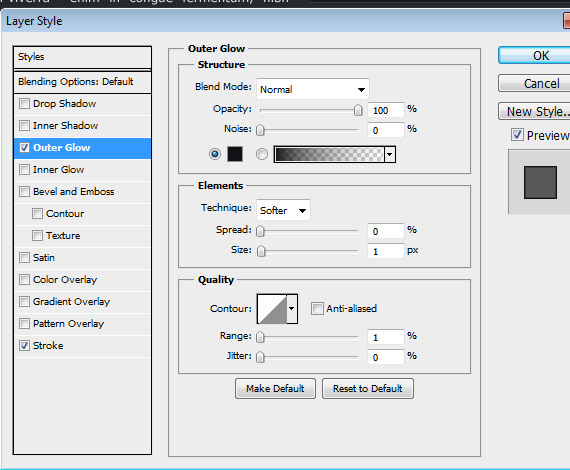Screen dimensions: 570x470
Task: Select the Styles list header
Action: coord(83,57)
